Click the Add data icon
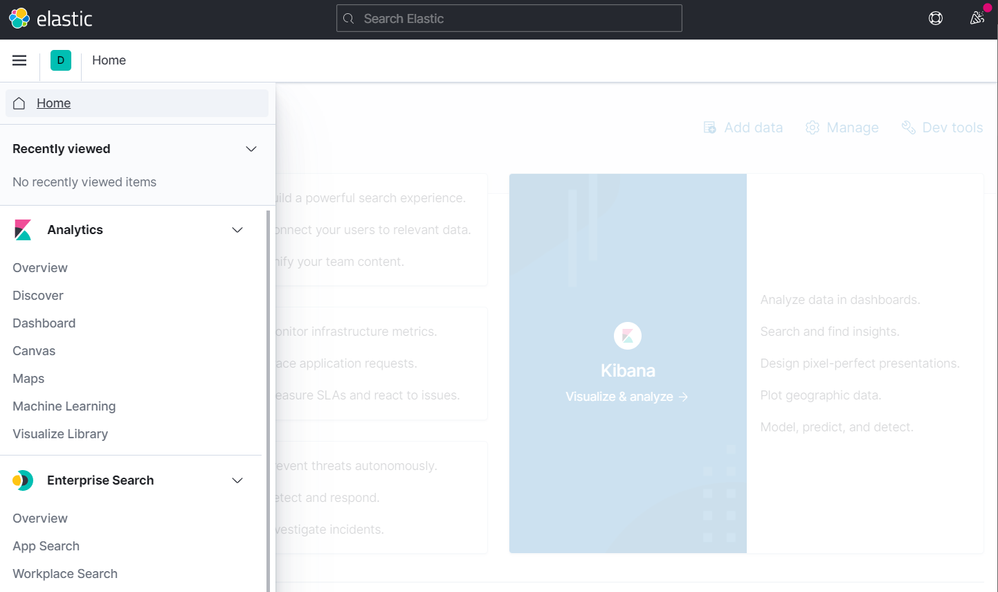The width and height of the screenshot is (998, 592). pos(710,127)
